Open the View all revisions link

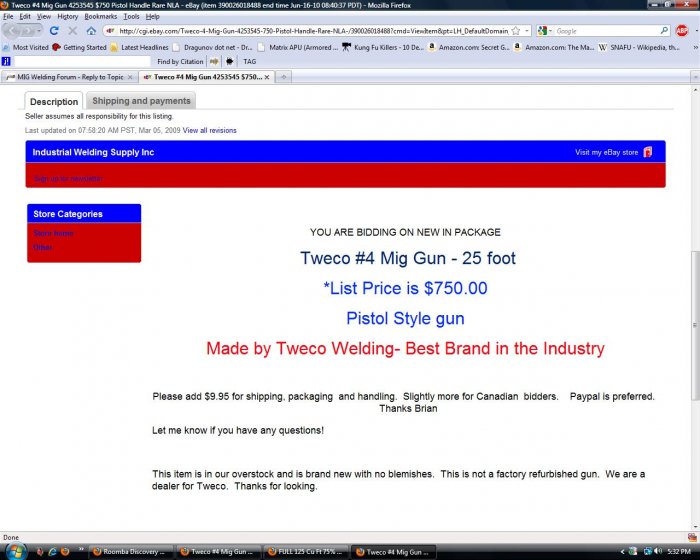point(209,130)
